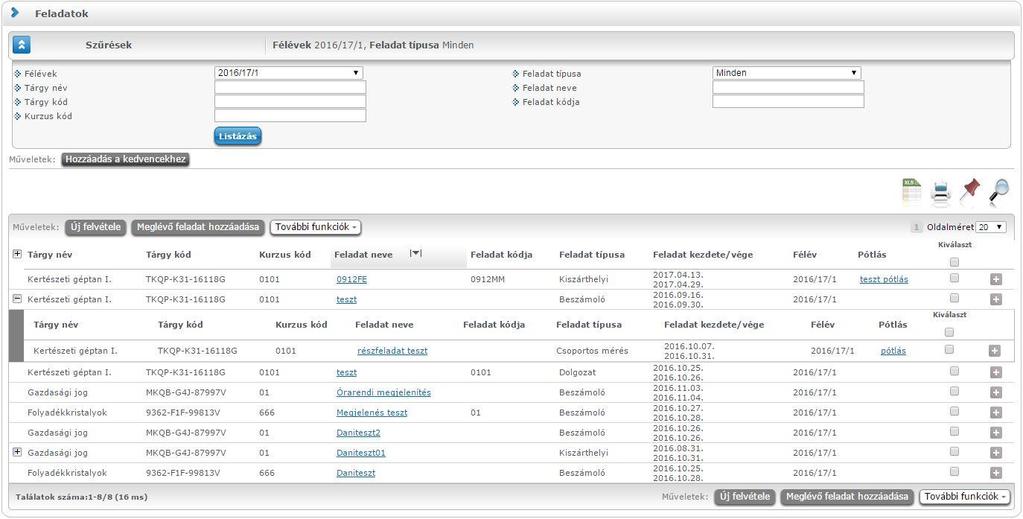The width and height of the screenshot is (1023, 519).
Task: Click the arrow icon beside Feladatok title
Action: [15, 12]
